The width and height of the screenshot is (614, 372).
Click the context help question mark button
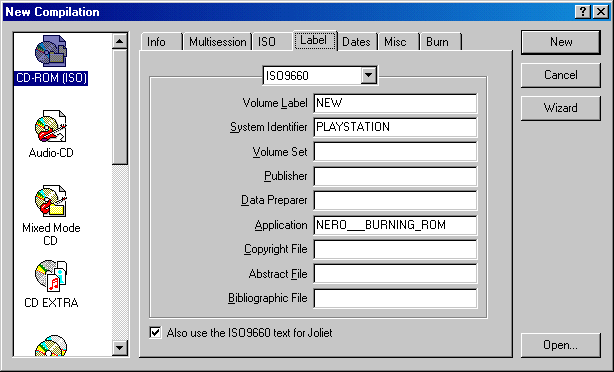583,12
